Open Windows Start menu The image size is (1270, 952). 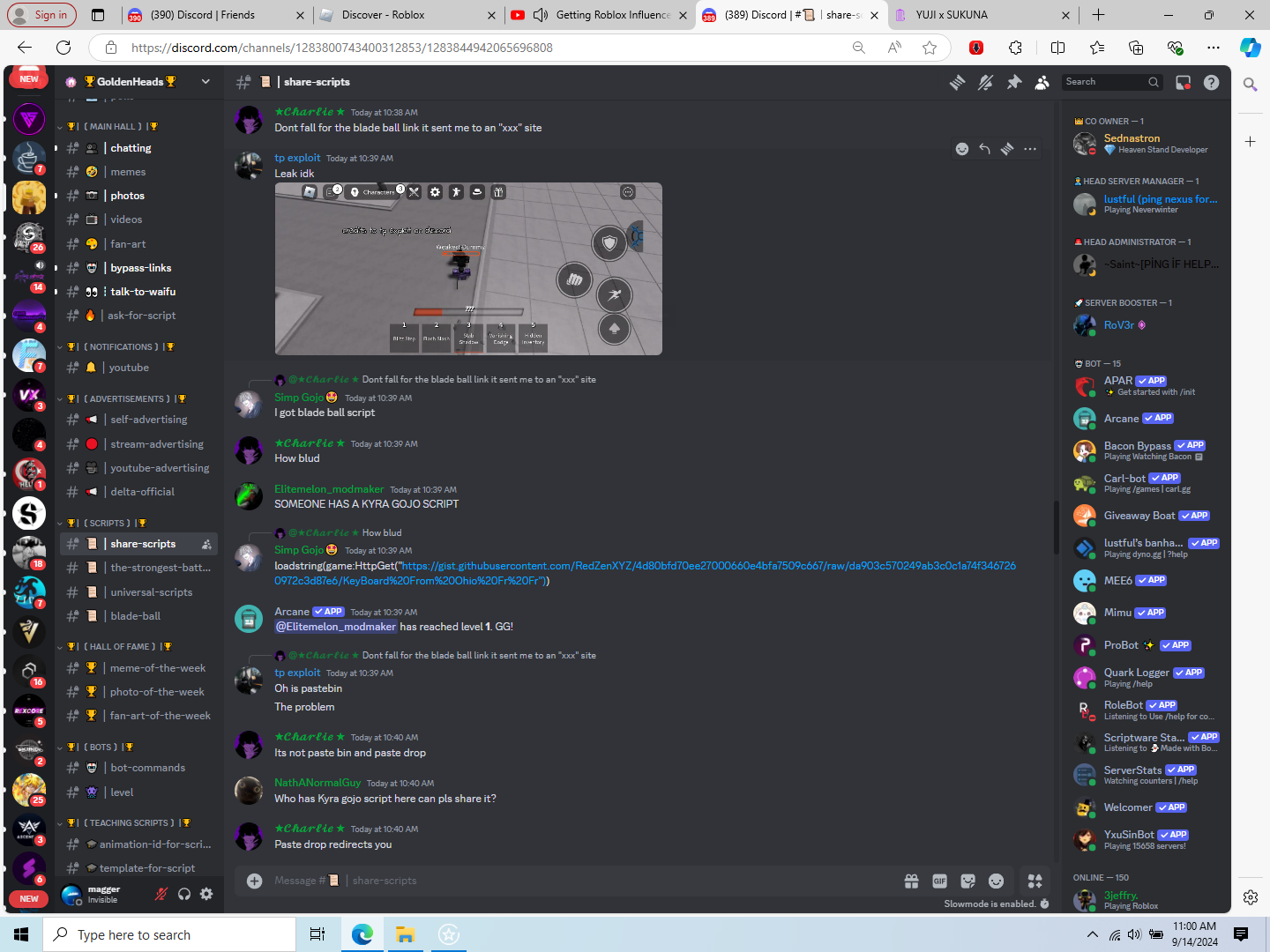(x=21, y=934)
